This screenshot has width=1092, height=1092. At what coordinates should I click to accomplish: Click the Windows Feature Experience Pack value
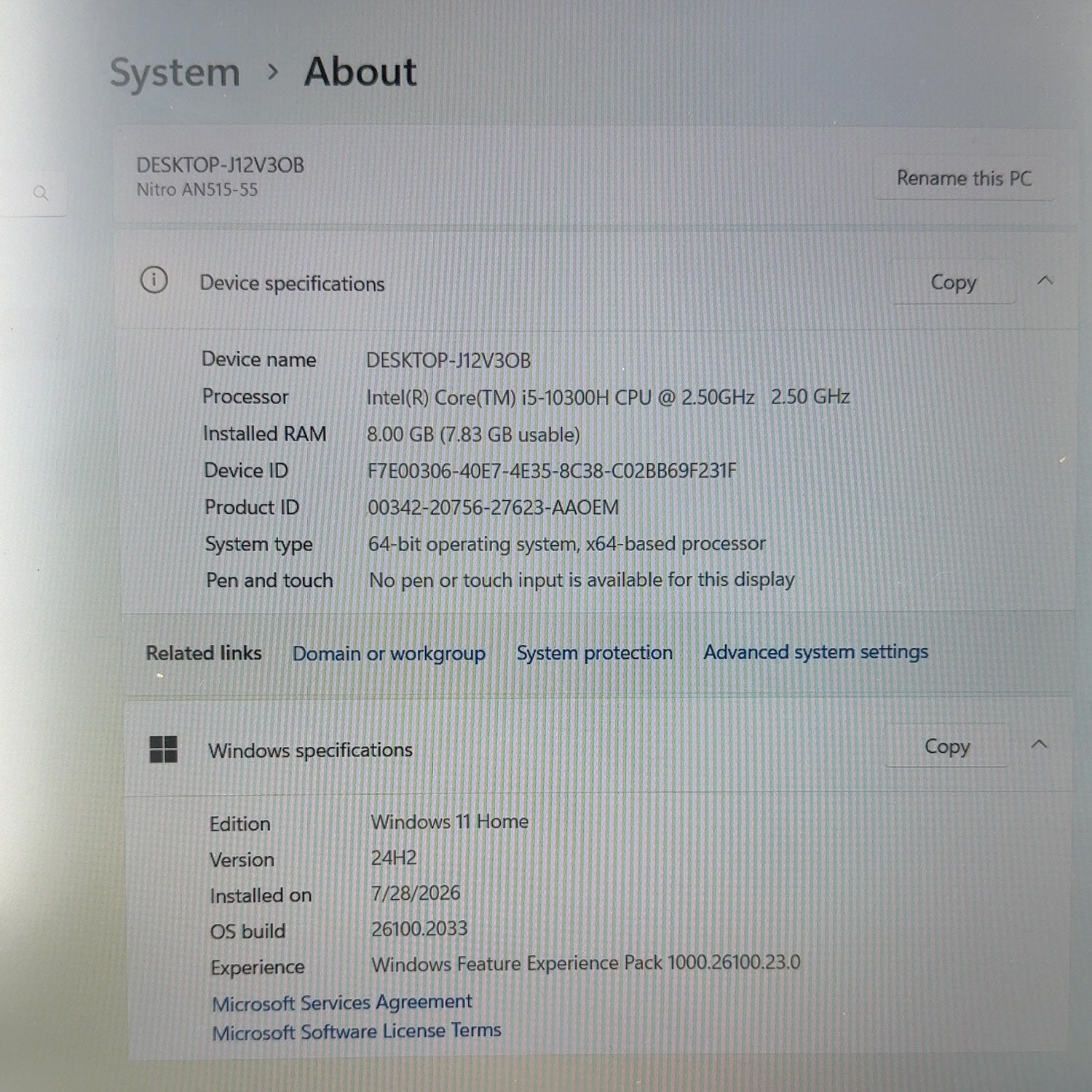pos(586,964)
